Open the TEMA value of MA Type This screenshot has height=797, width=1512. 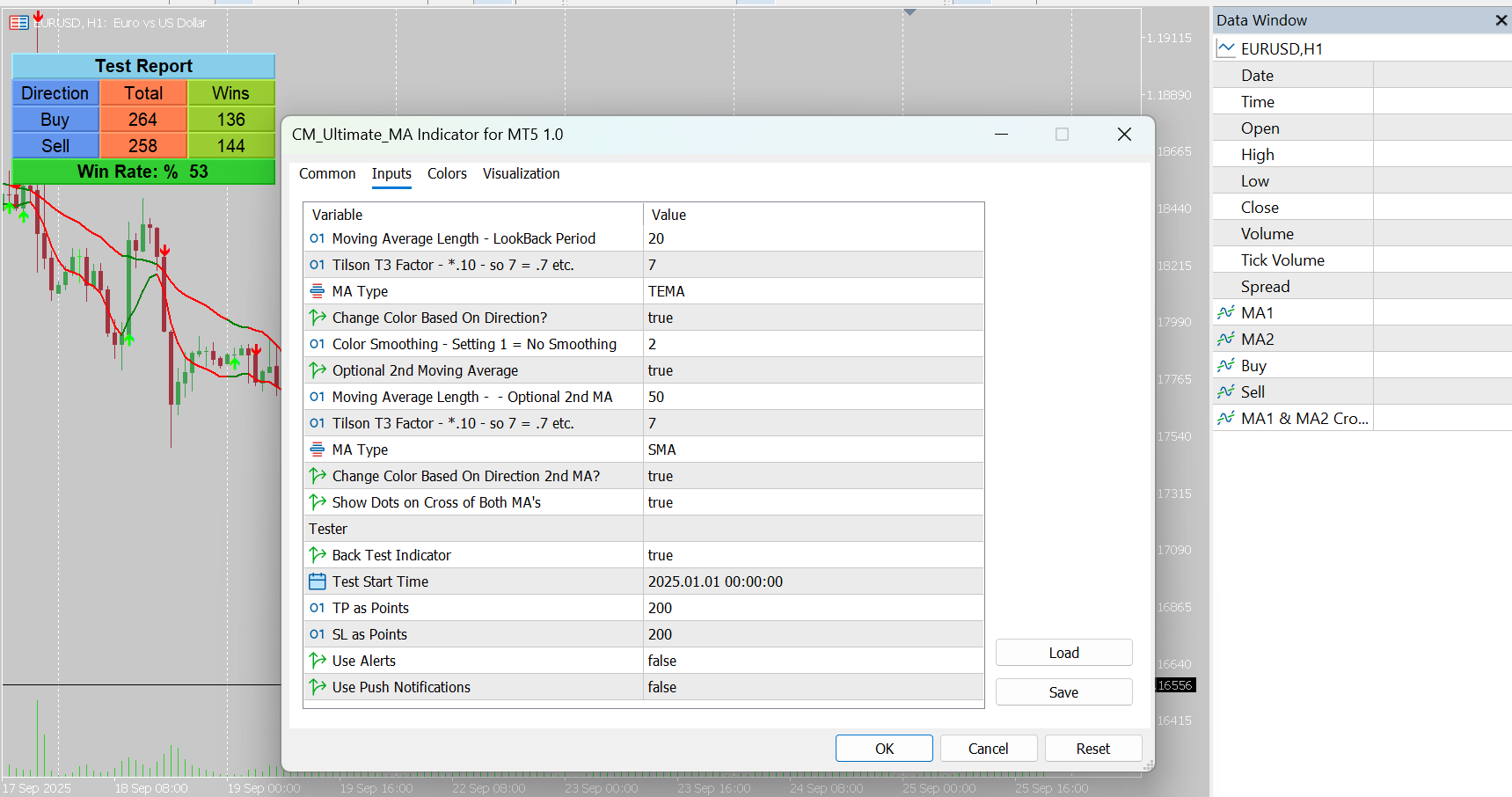point(814,291)
